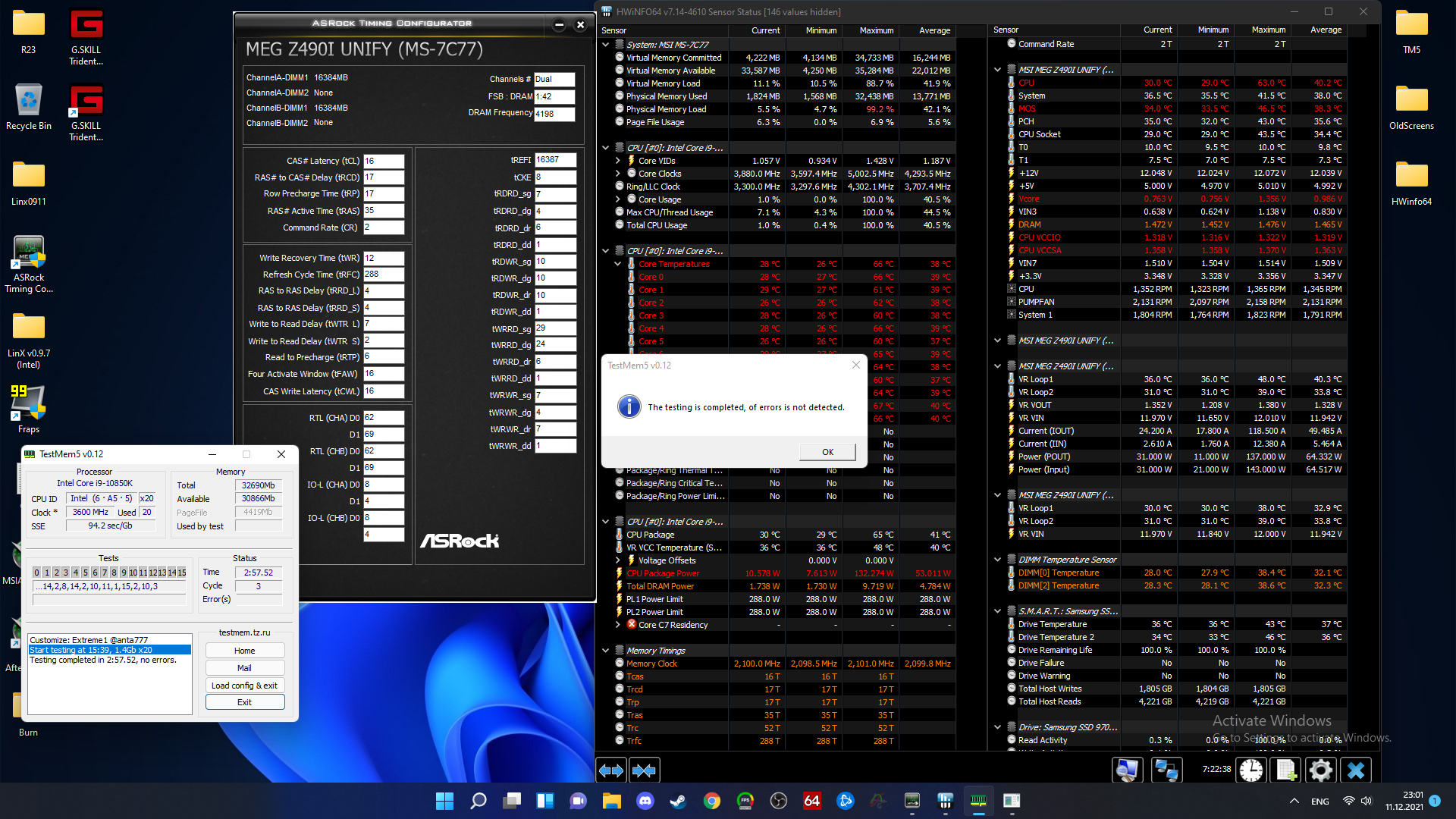
Task: Start logging with the sheet-plus icon
Action: coord(1286,770)
